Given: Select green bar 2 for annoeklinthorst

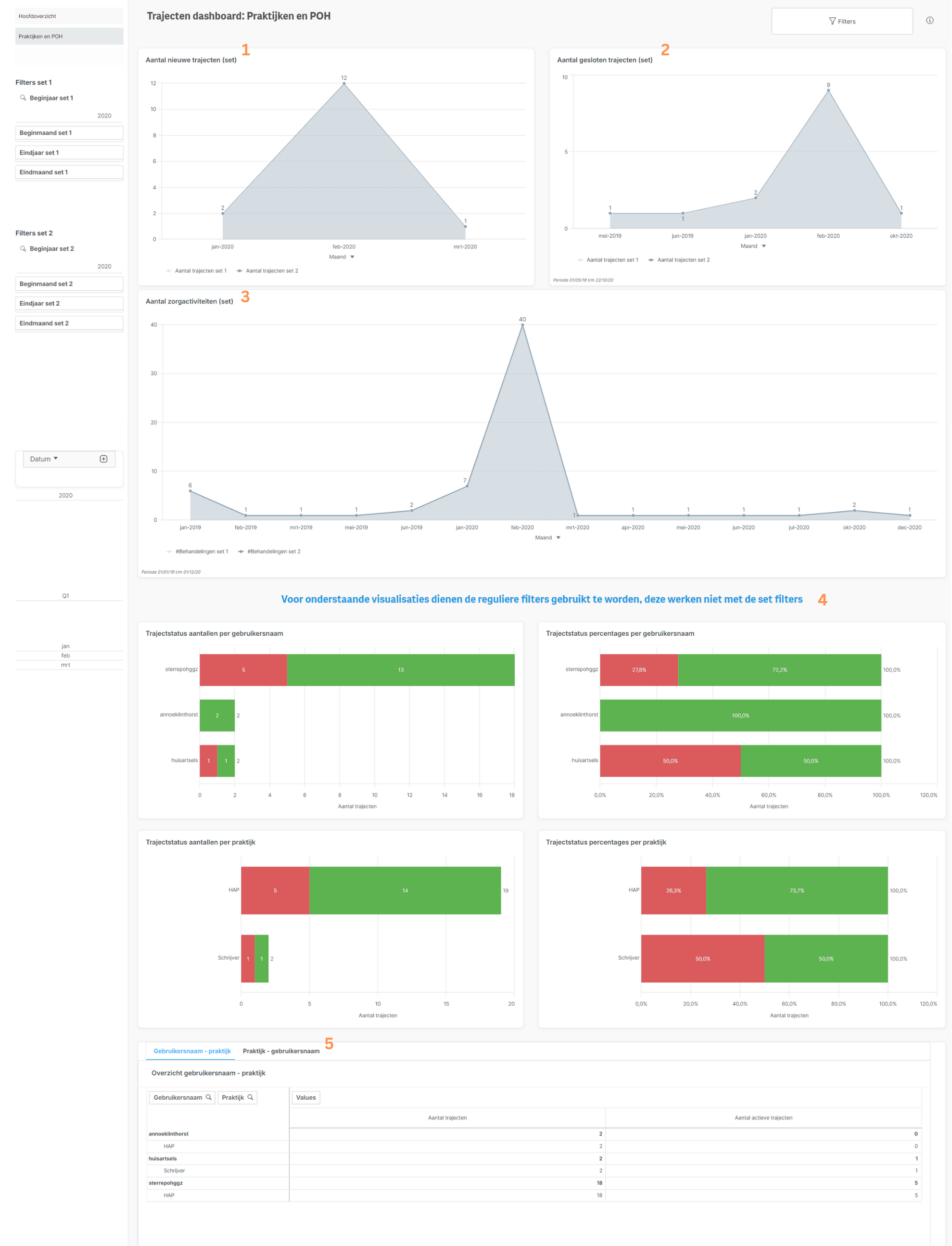Looking at the screenshot, I should (x=217, y=715).
